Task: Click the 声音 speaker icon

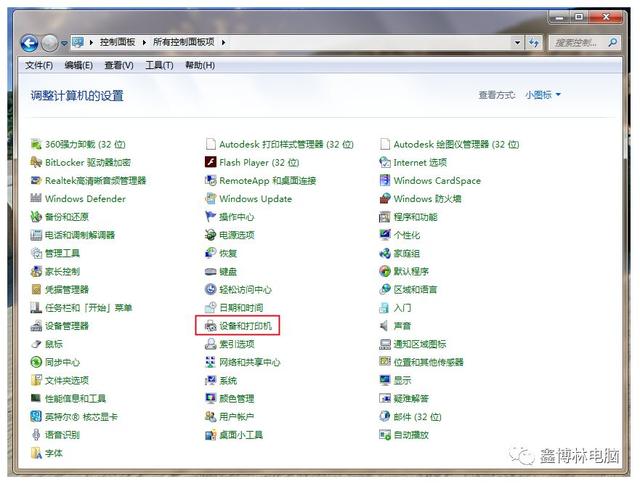Action: coord(384,326)
